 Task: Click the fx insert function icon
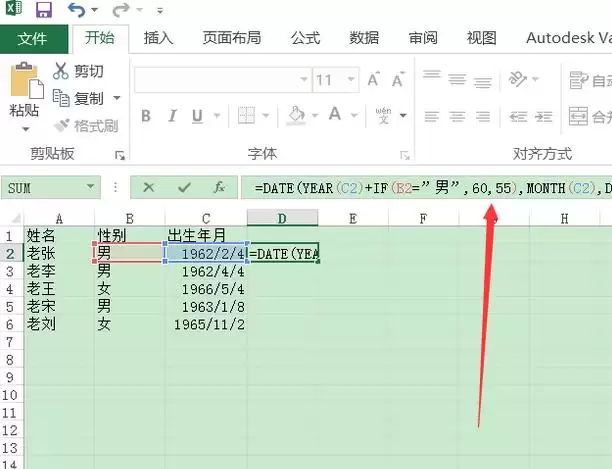click(219, 187)
